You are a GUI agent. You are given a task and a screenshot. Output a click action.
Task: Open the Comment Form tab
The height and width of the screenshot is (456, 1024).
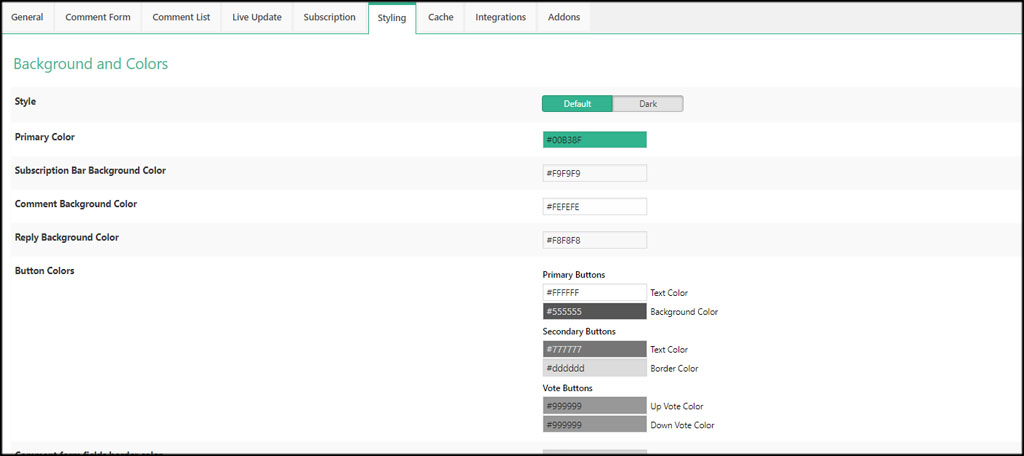(x=96, y=17)
